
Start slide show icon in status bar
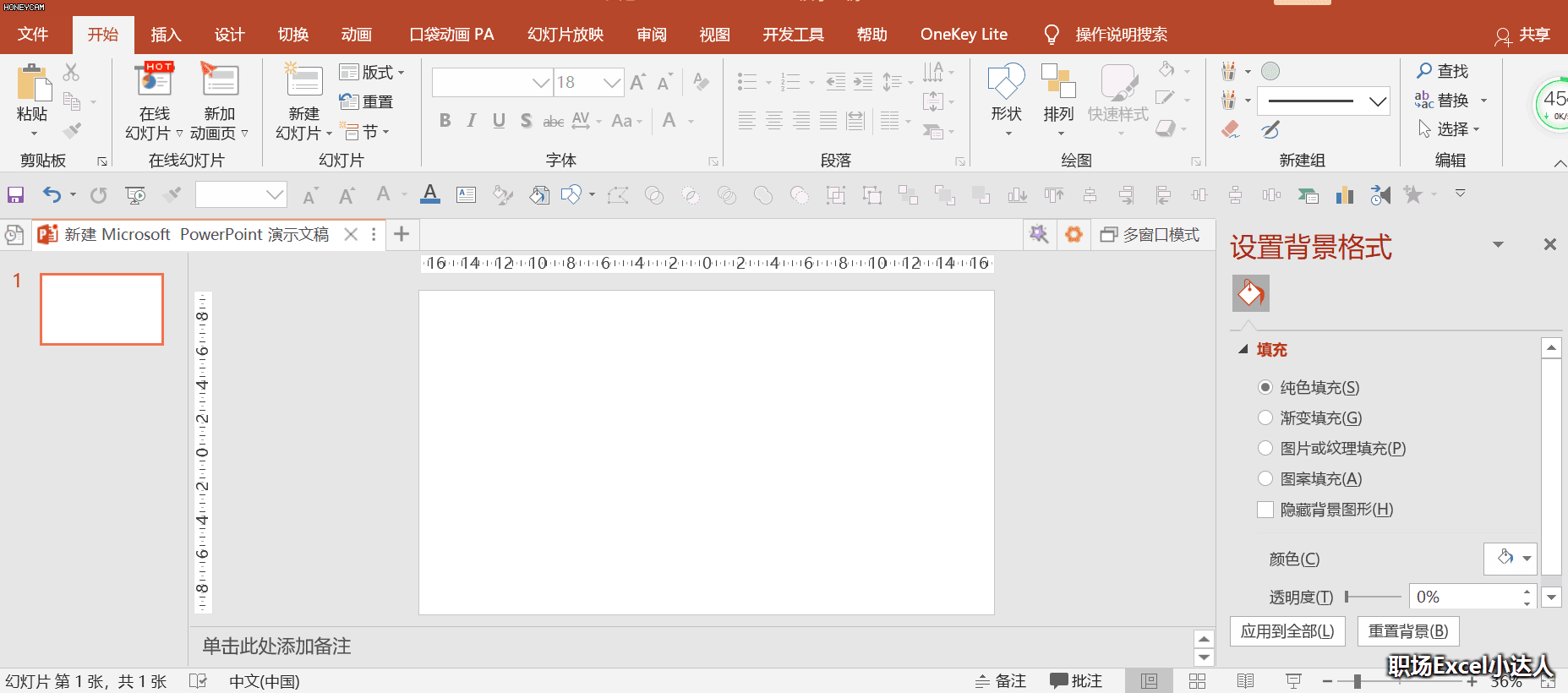(x=1293, y=681)
